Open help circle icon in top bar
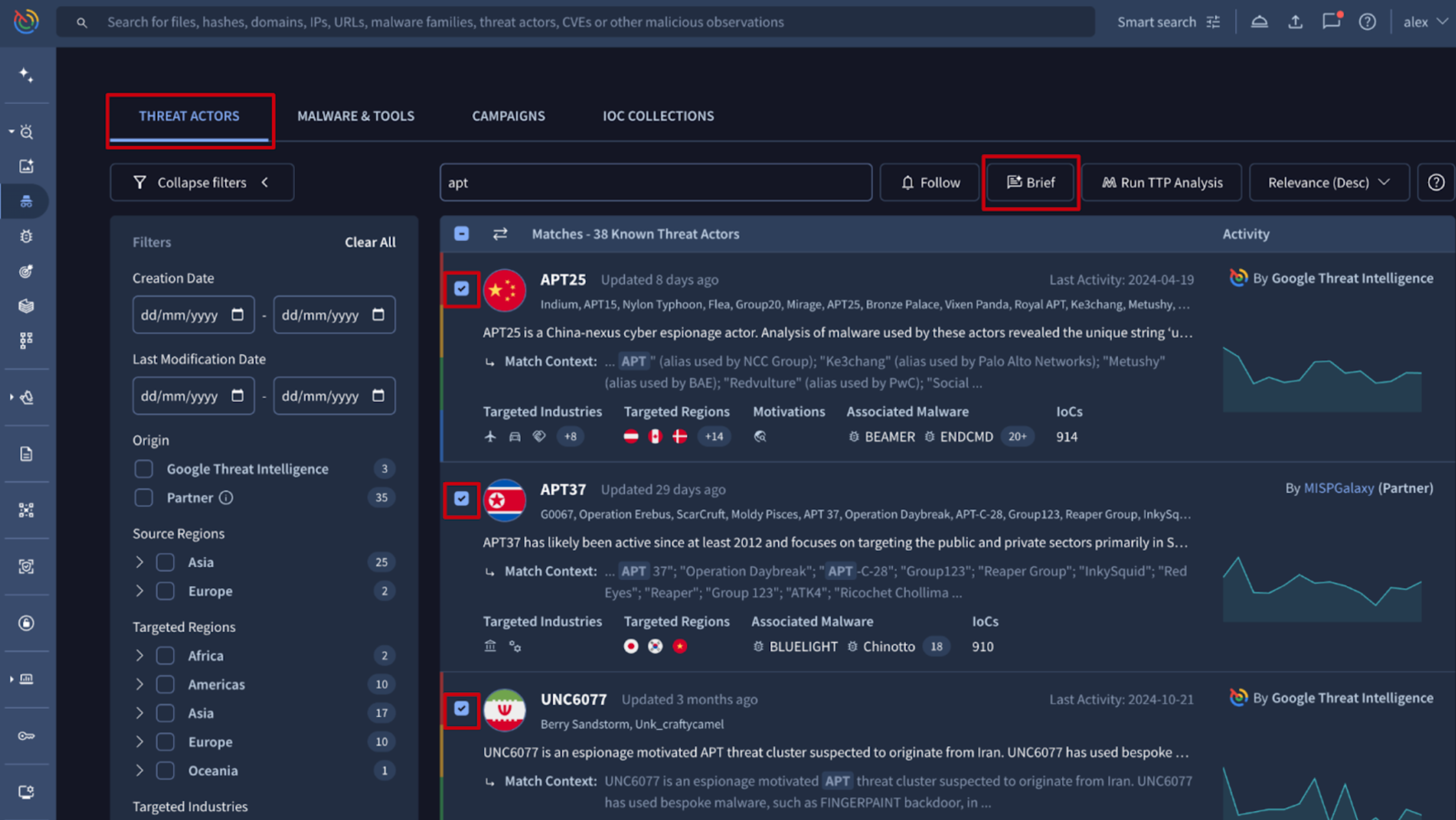 (1367, 22)
